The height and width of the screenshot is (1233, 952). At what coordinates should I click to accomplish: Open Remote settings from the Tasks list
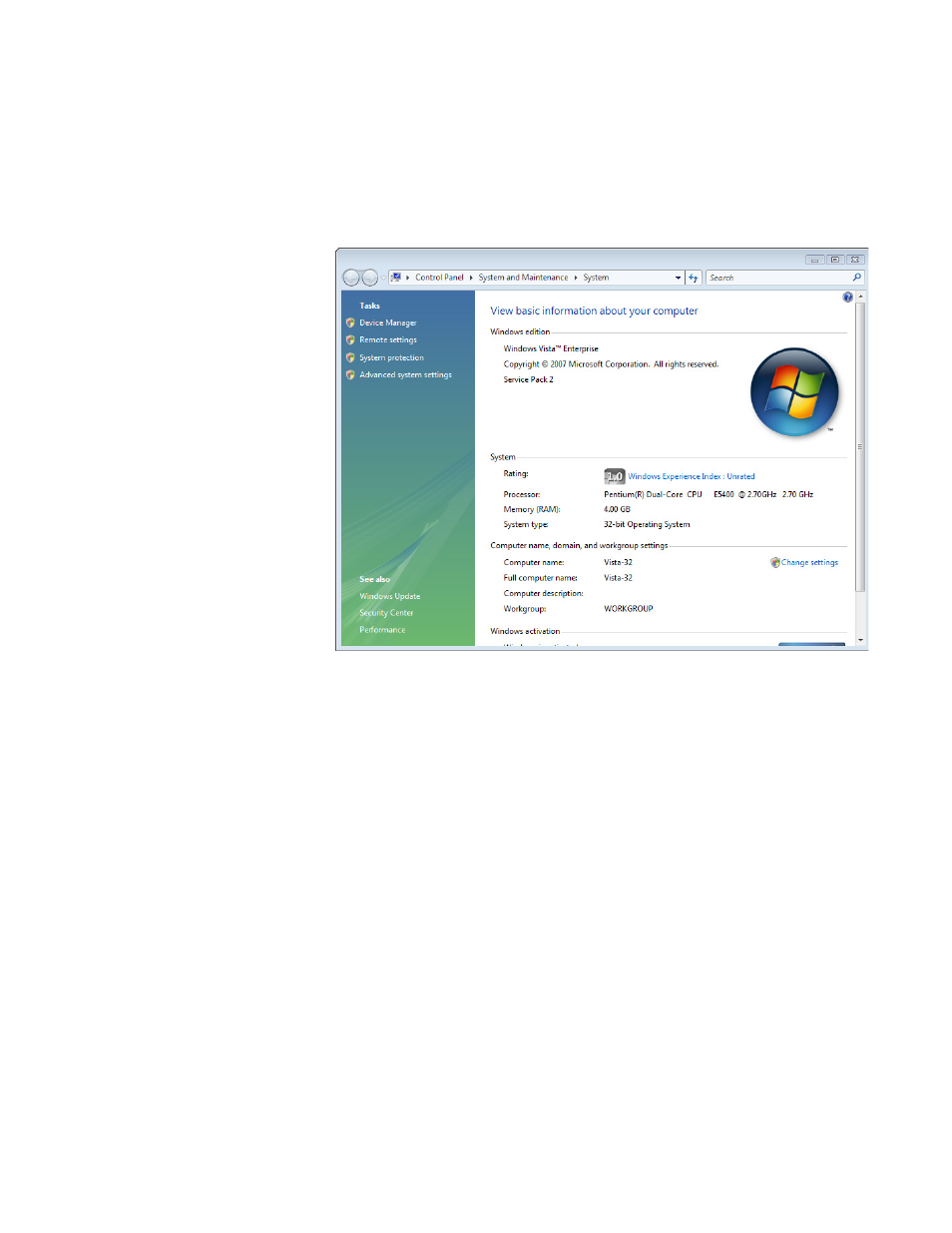tap(388, 340)
